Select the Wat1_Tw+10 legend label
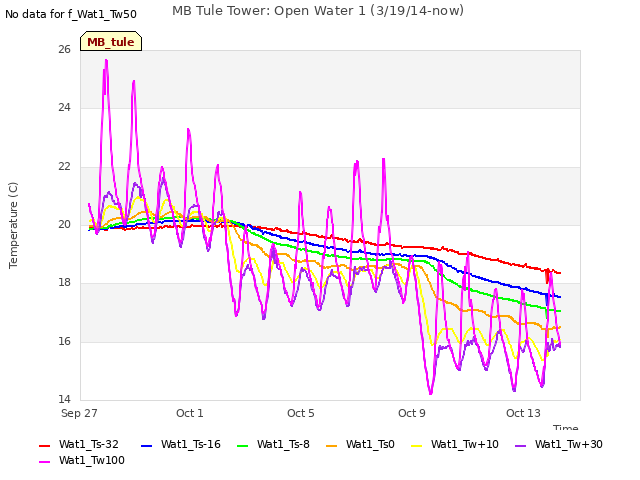Screen dimensions: 640x480 point(464,444)
